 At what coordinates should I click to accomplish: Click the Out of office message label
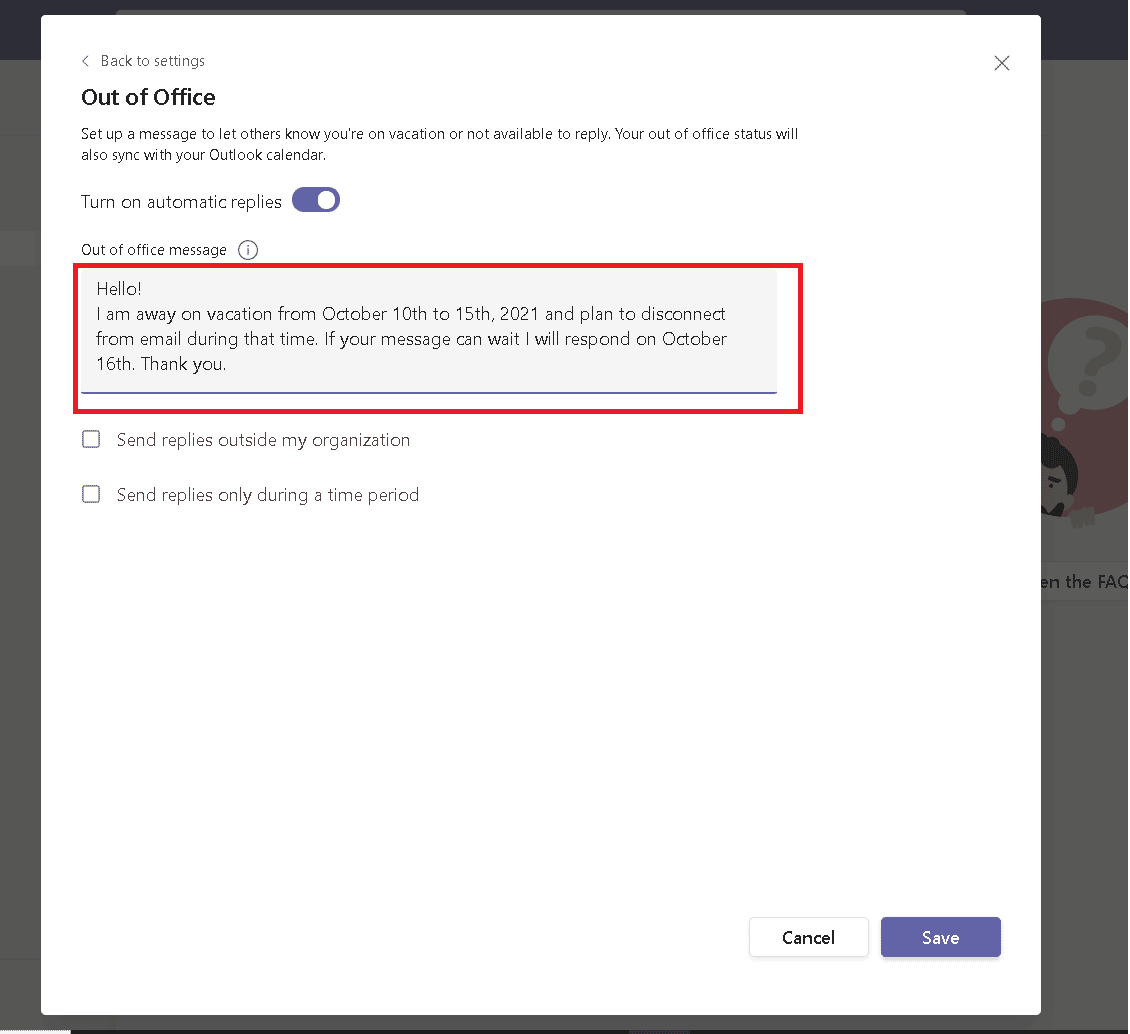coord(154,250)
